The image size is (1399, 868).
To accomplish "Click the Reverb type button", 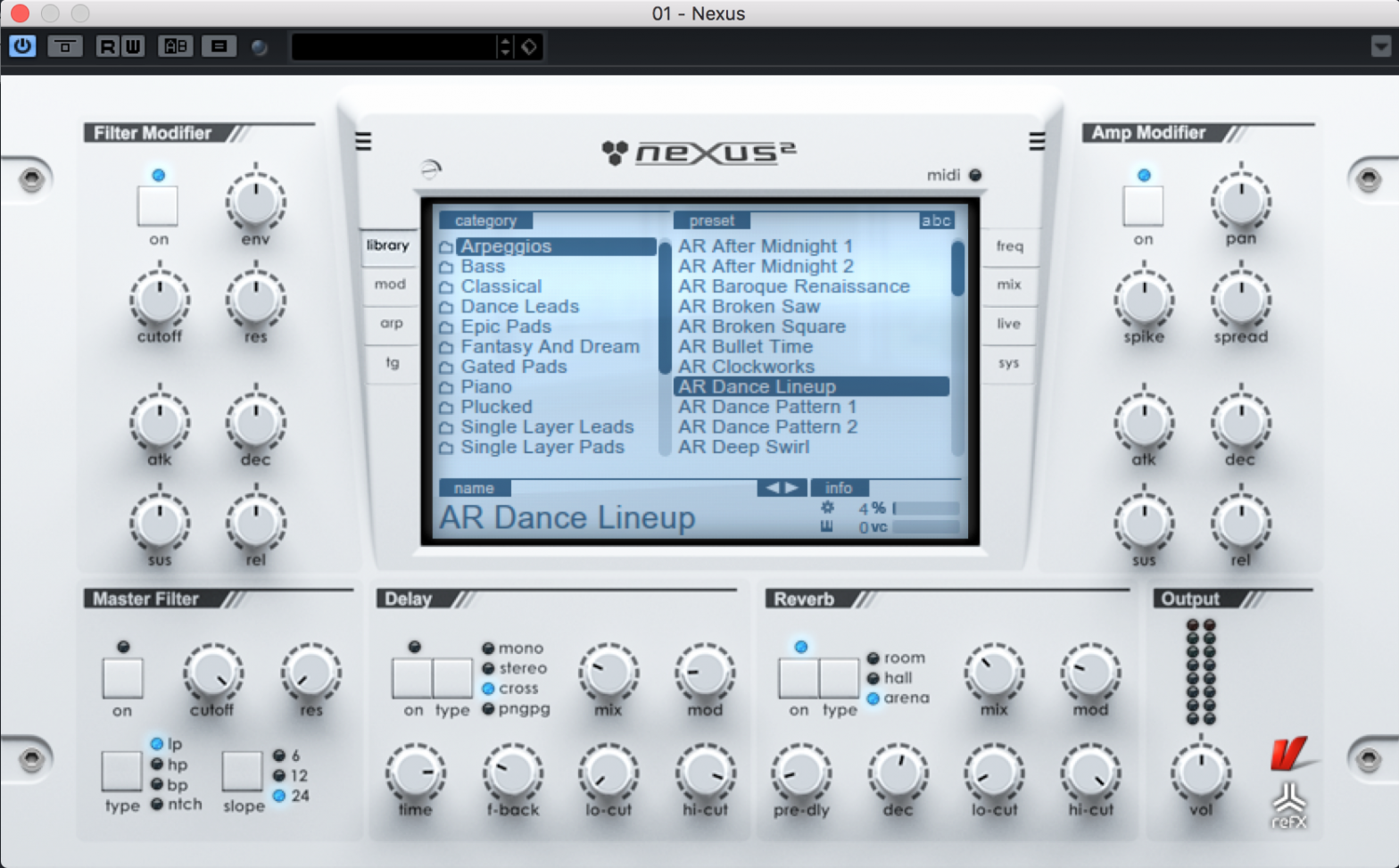I will coord(839,678).
